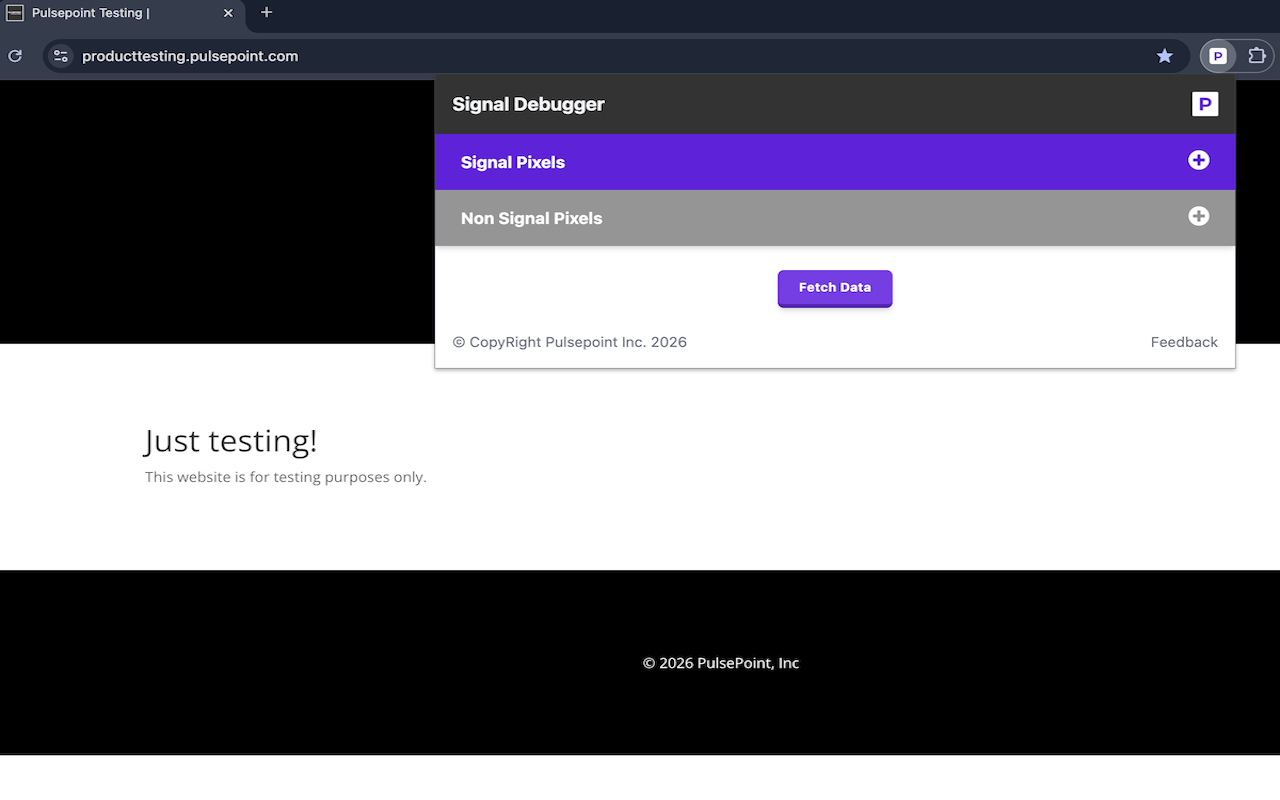This screenshot has width=1280, height=800.
Task: Expand Non Signal Pixels with the plus icon
Action: coord(1198,217)
